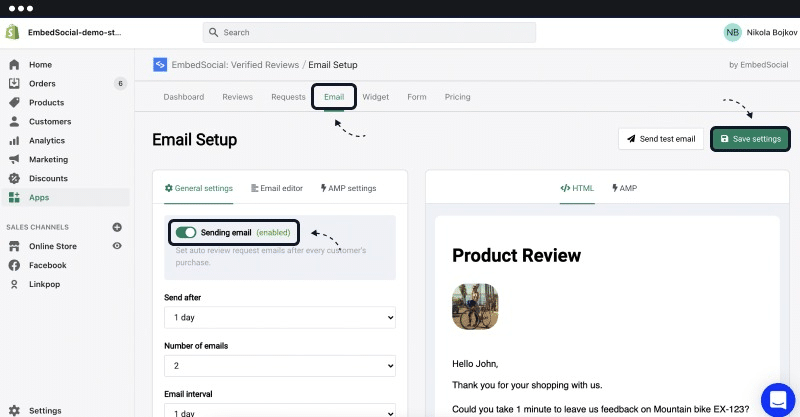Viewport: 800px width, 417px height.
Task: Open the chat support bubble
Action: click(x=778, y=400)
